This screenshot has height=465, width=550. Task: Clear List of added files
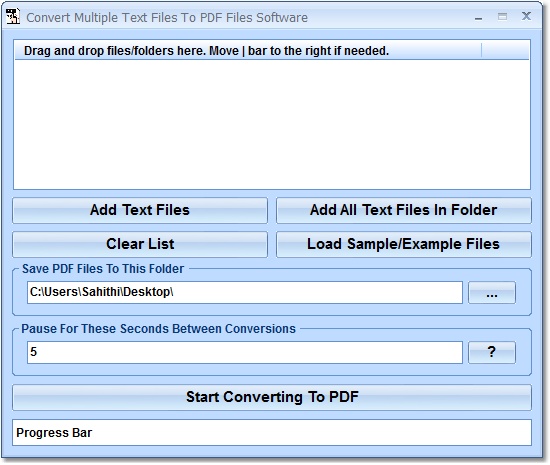point(140,244)
